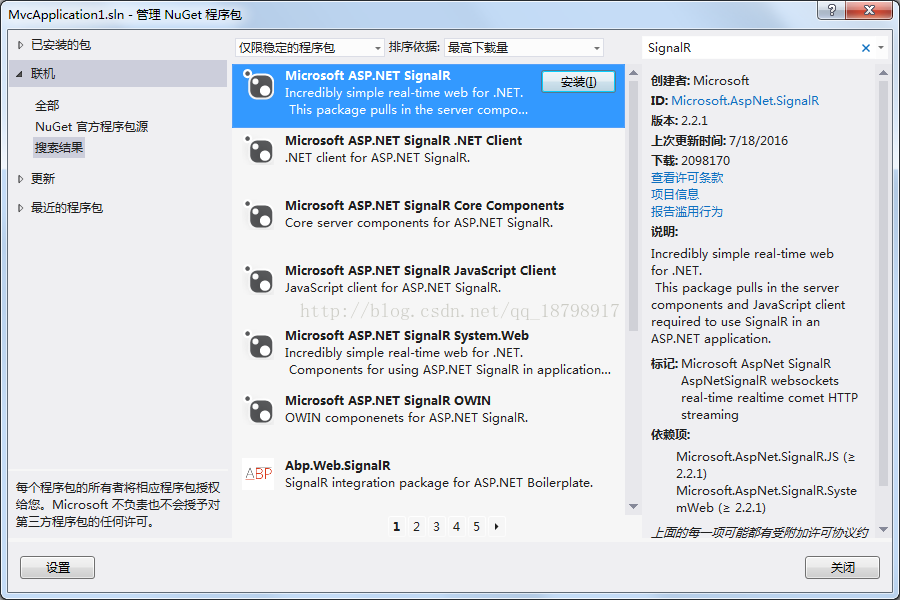Image resolution: width=900 pixels, height=600 pixels.
Task: Click the SignalR JavaScript Client package icon
Action: tap(258, 279)
